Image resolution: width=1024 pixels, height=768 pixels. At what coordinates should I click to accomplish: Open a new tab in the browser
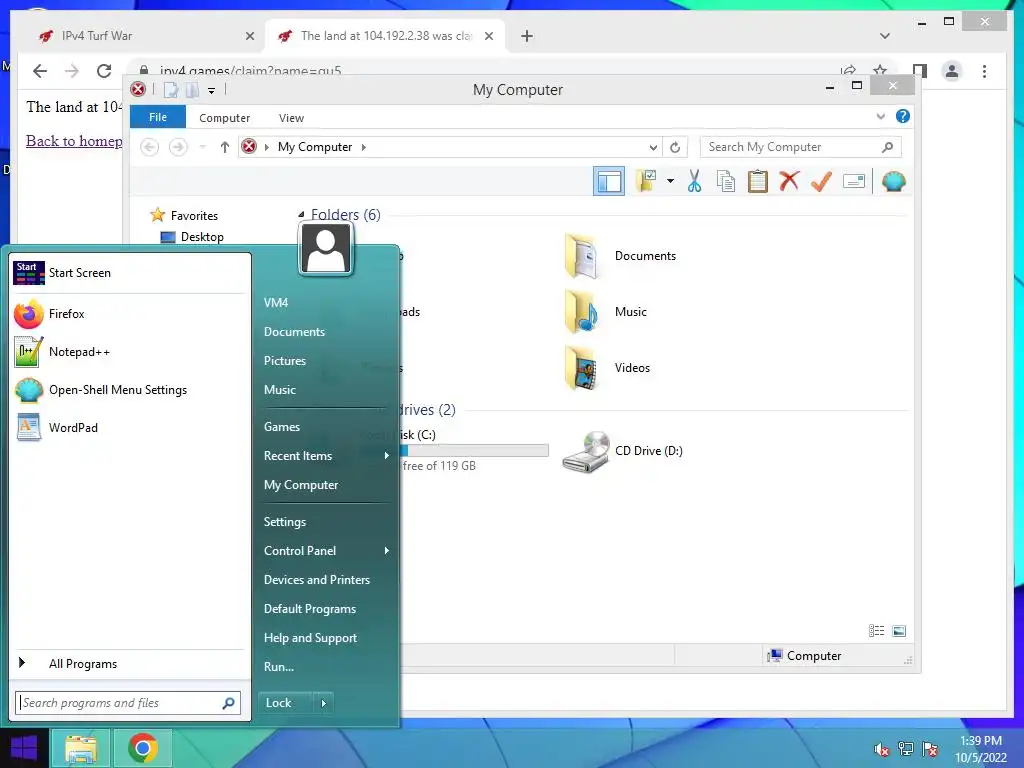pos(527,37)
